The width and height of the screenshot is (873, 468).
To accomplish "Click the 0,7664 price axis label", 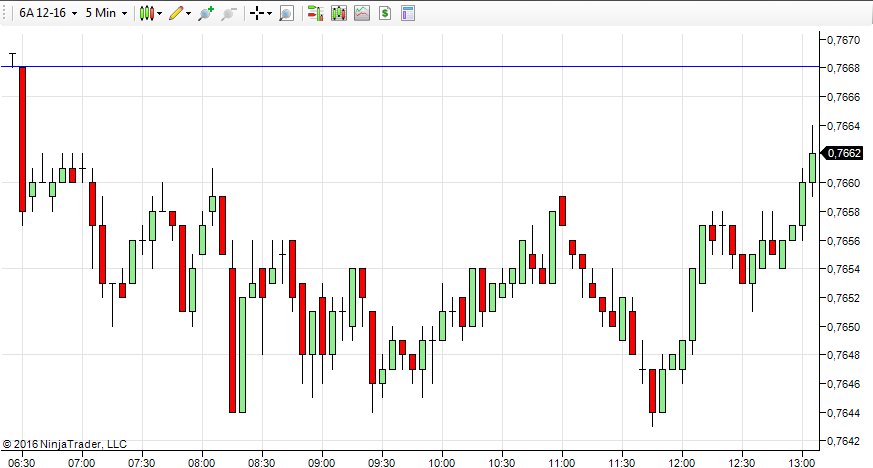I will click(843, 126).
